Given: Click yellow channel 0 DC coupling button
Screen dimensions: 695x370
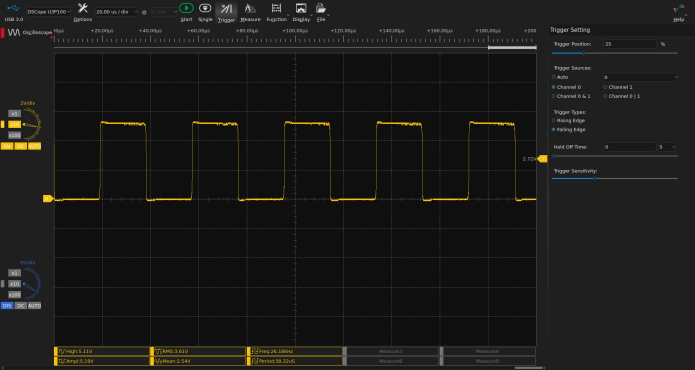Looking at the screenshot, I should tap(20, 146).
